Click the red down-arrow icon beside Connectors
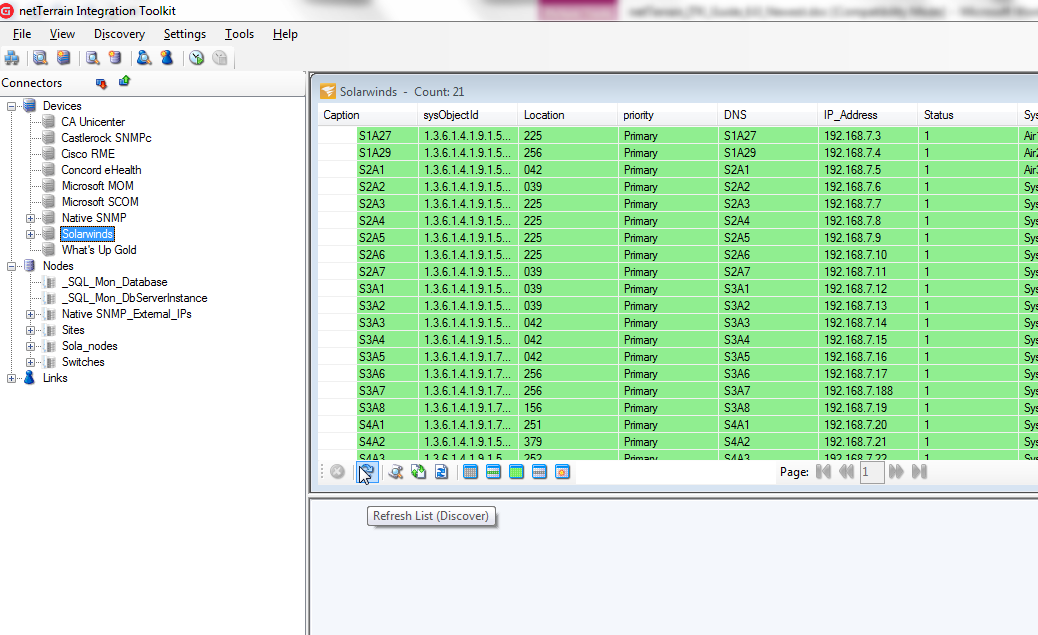1038x635 pixels. pyautogui.click(x=101, y=83)
